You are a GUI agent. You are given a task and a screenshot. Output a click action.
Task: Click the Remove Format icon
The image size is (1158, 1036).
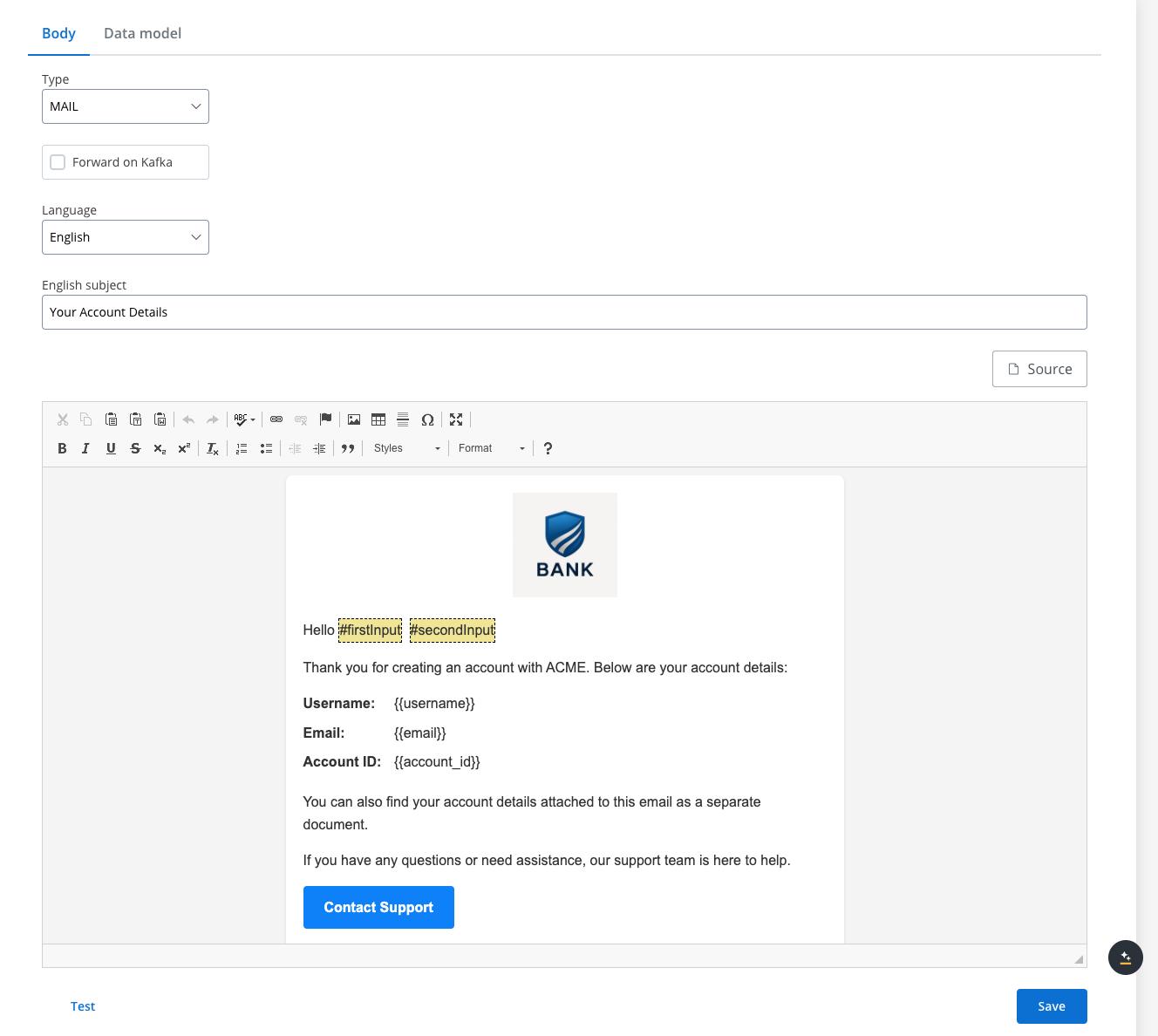[x=213, y=448]
